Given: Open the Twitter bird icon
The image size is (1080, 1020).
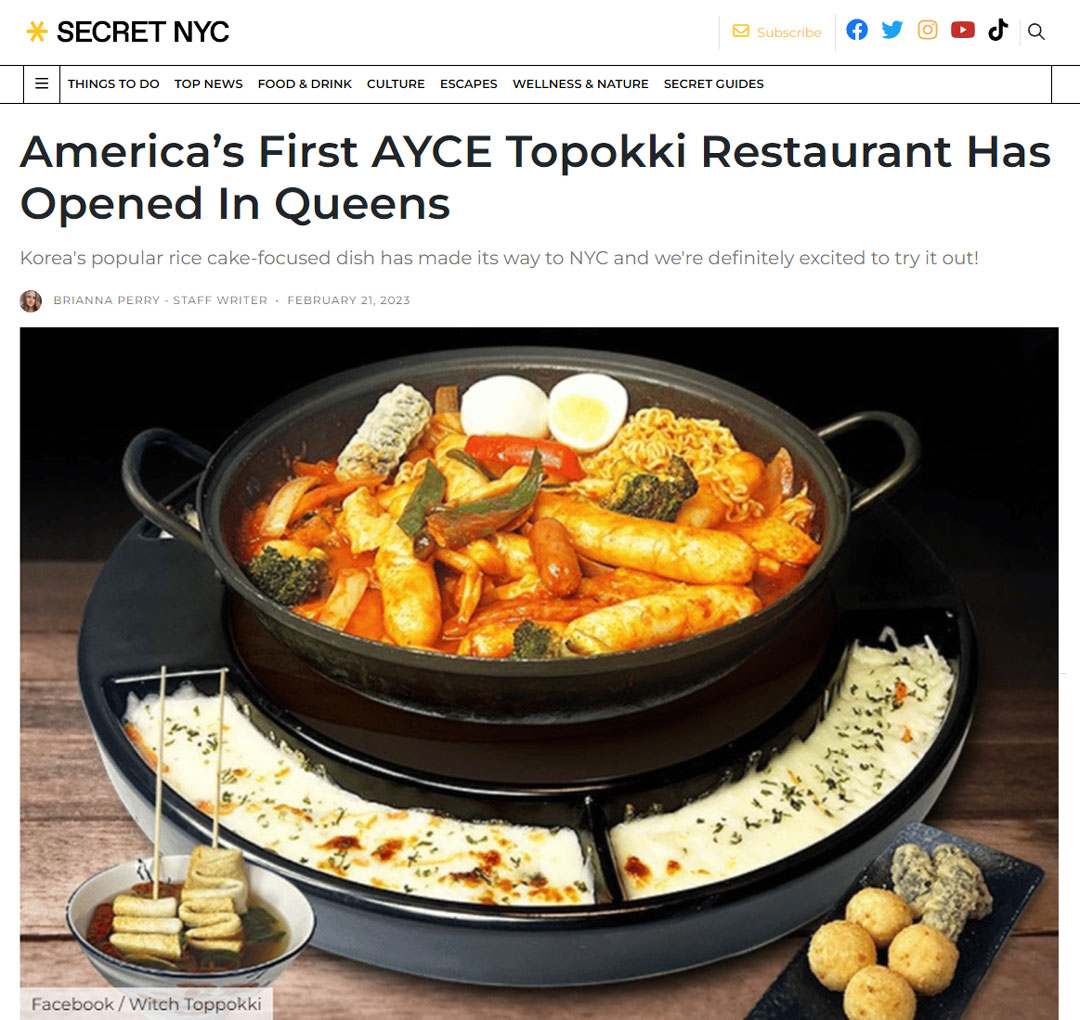Looking at the screenshot, I should pos(892,30).
